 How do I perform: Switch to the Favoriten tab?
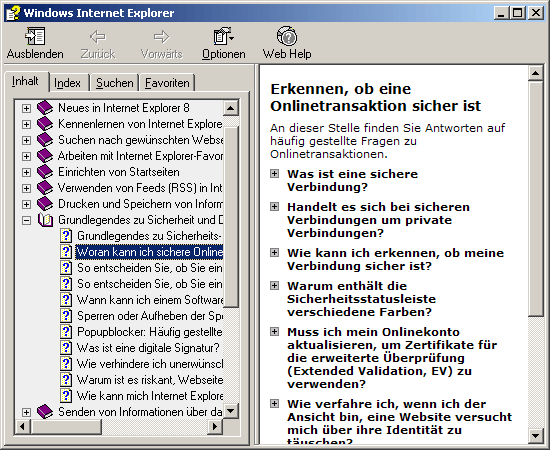pyautogui.click(x=167, y=83)
